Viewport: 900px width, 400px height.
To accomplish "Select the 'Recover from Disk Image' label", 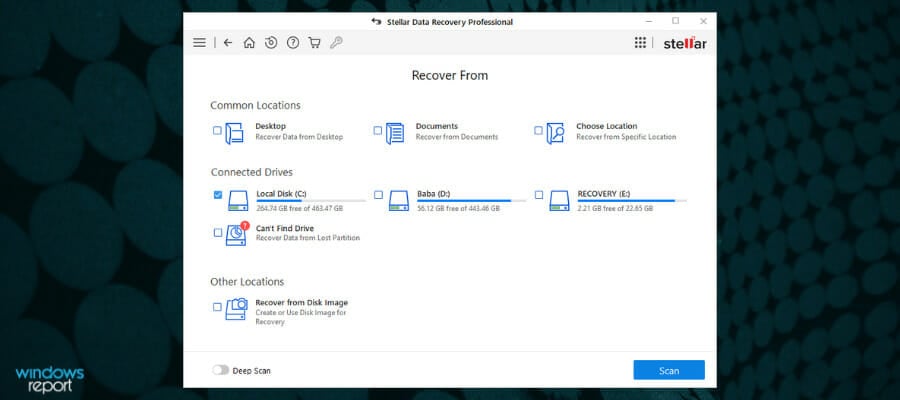I will [301, 302].
